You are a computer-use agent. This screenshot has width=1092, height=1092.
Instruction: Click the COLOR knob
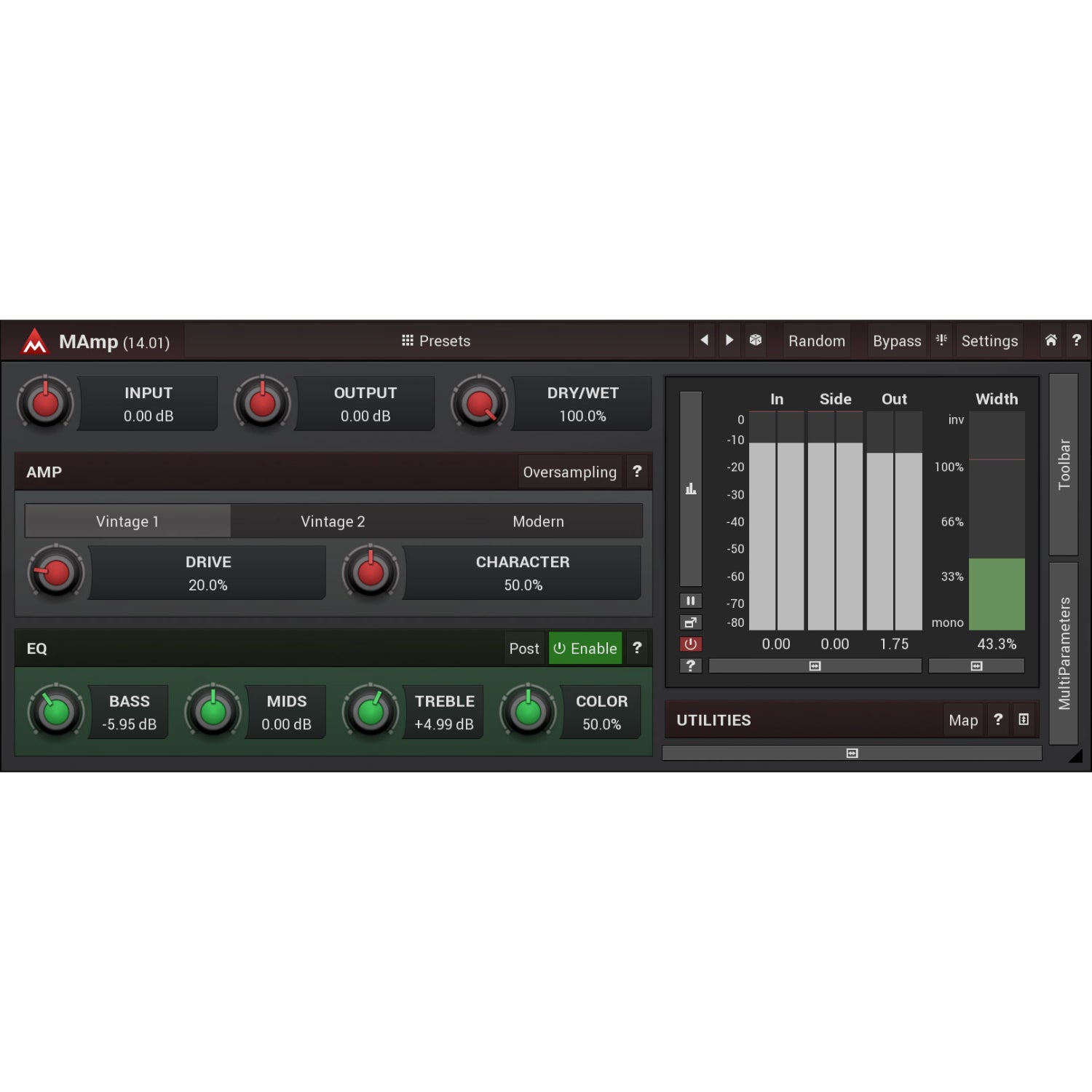[x=528, y=711]
